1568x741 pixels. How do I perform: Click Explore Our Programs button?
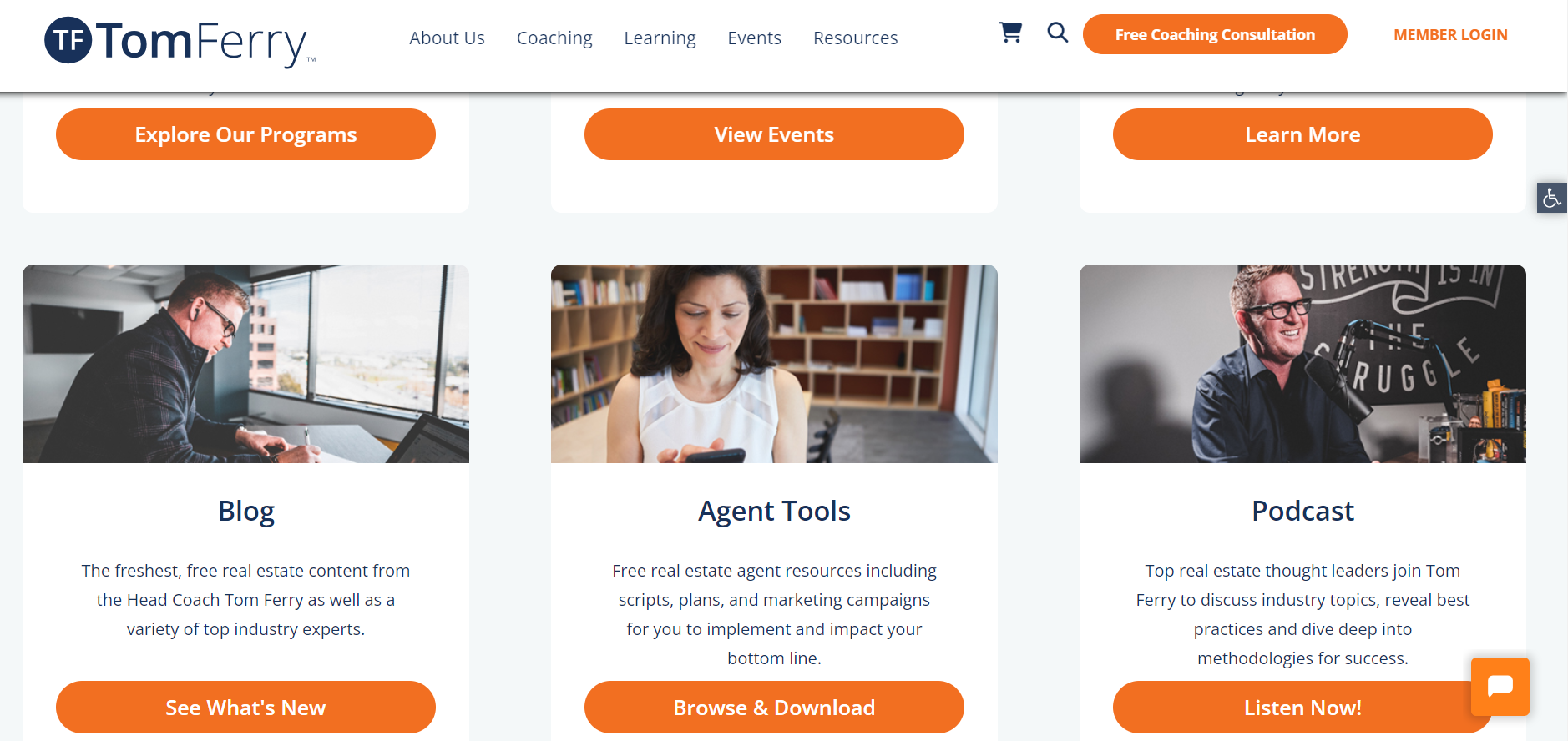click(245, 134)
